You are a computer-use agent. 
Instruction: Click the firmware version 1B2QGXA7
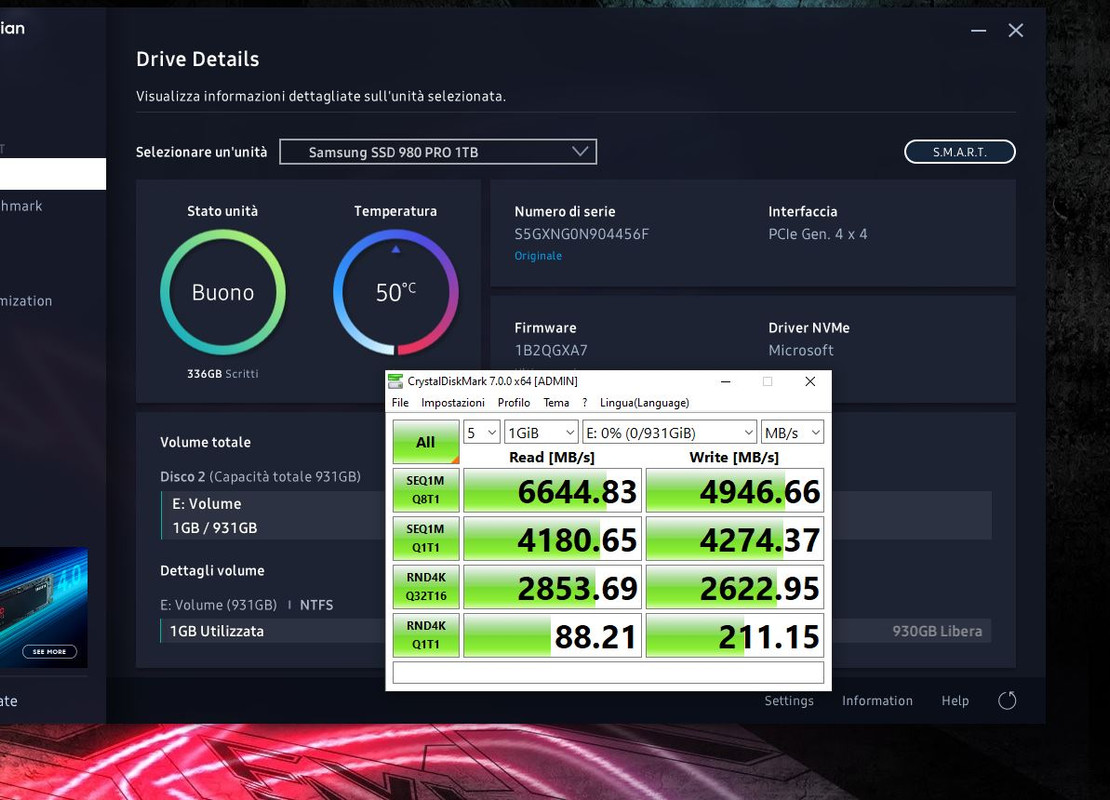[x=551, y=350]
